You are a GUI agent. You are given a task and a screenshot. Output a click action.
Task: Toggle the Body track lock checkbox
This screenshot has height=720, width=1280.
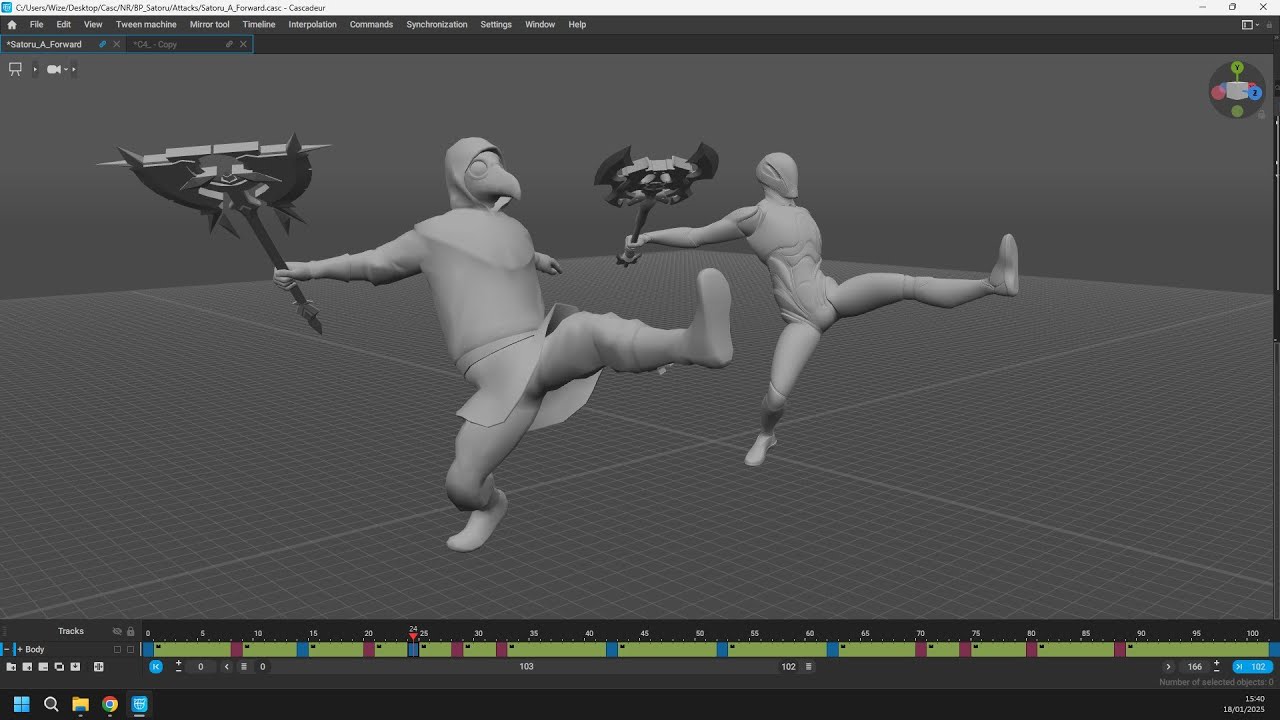[130, 650]
